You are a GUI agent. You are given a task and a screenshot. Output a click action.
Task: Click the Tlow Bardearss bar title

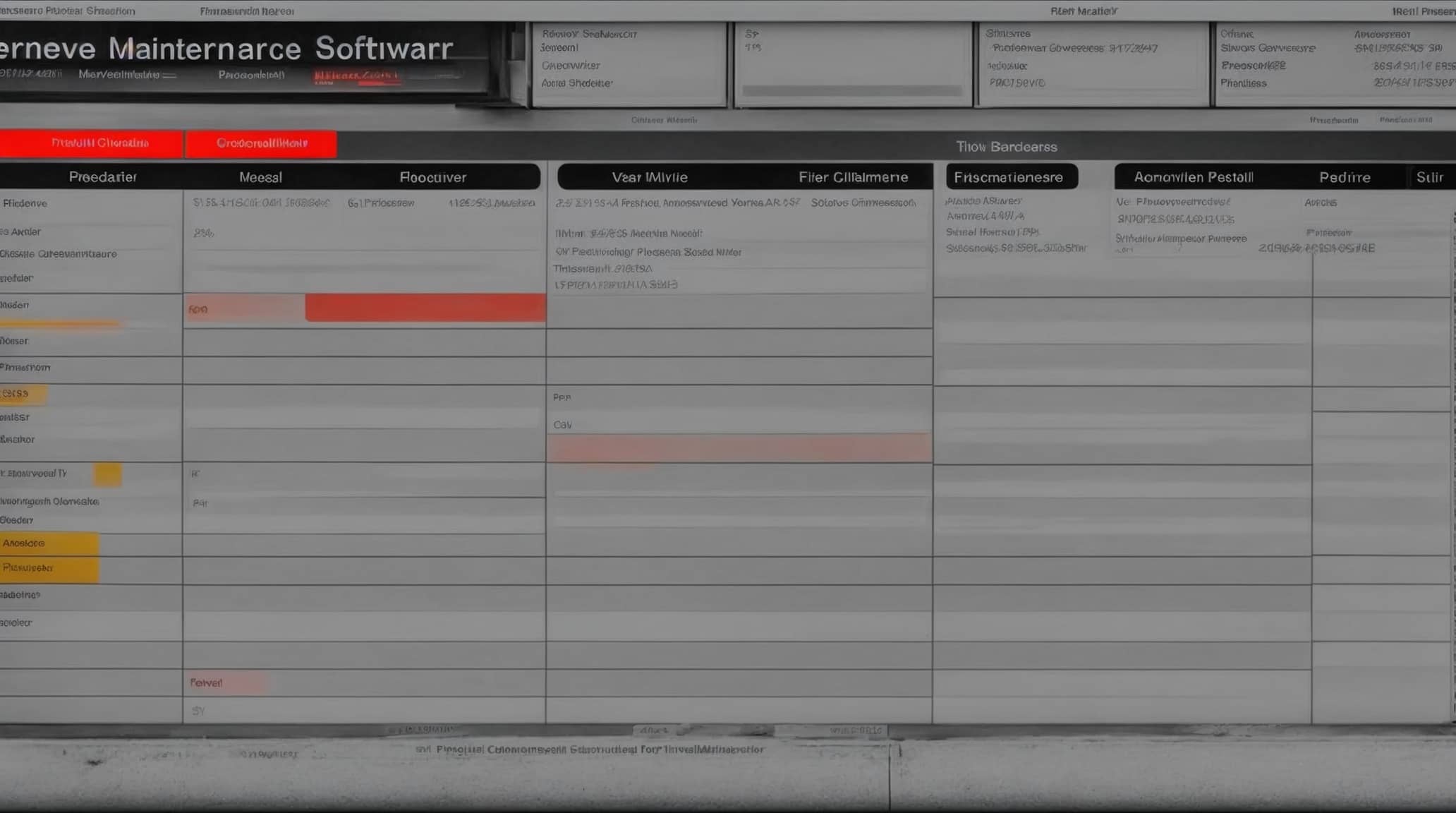1006,147
